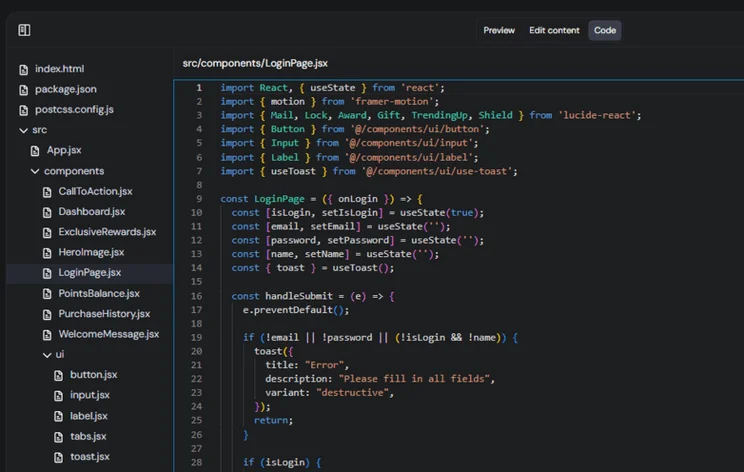
Task: Open input.jsx in ui folder
Action: (90, 395)
